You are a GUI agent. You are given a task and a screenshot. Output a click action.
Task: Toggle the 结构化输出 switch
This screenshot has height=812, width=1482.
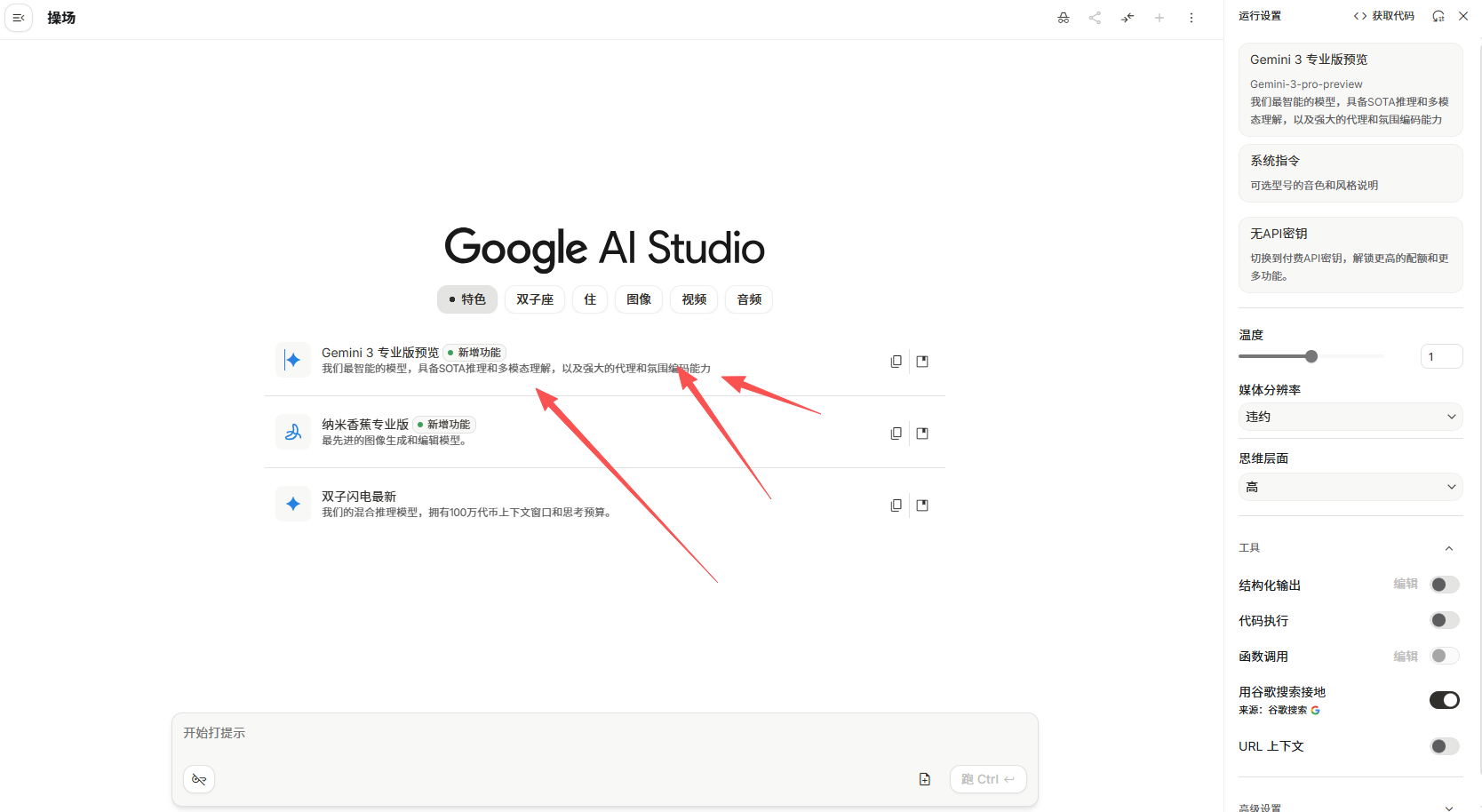(1444, 585)
